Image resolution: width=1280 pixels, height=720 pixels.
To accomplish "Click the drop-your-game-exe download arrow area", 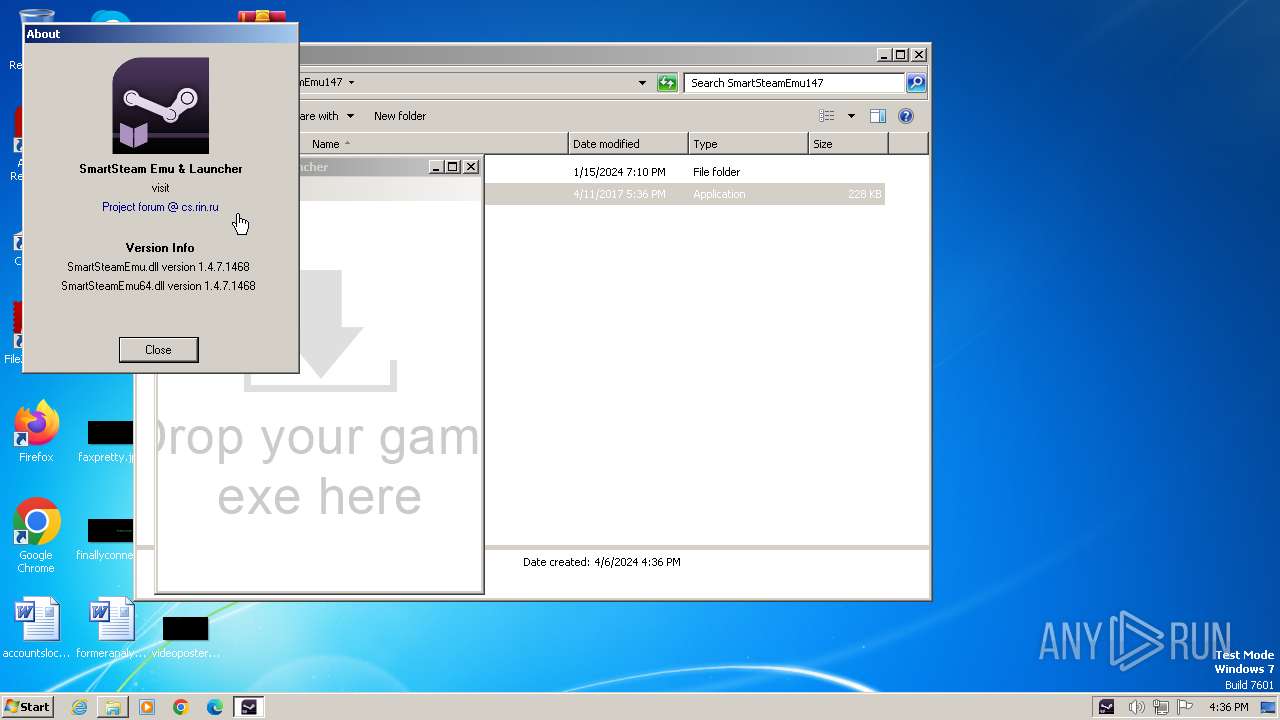I will pyautogui.click(x=320, y=330).
